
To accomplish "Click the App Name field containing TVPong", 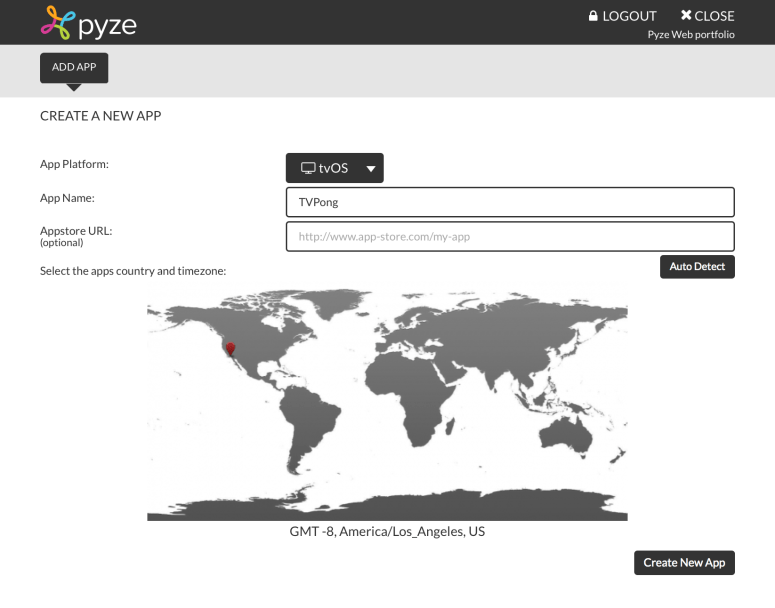I will coord(510,202).
